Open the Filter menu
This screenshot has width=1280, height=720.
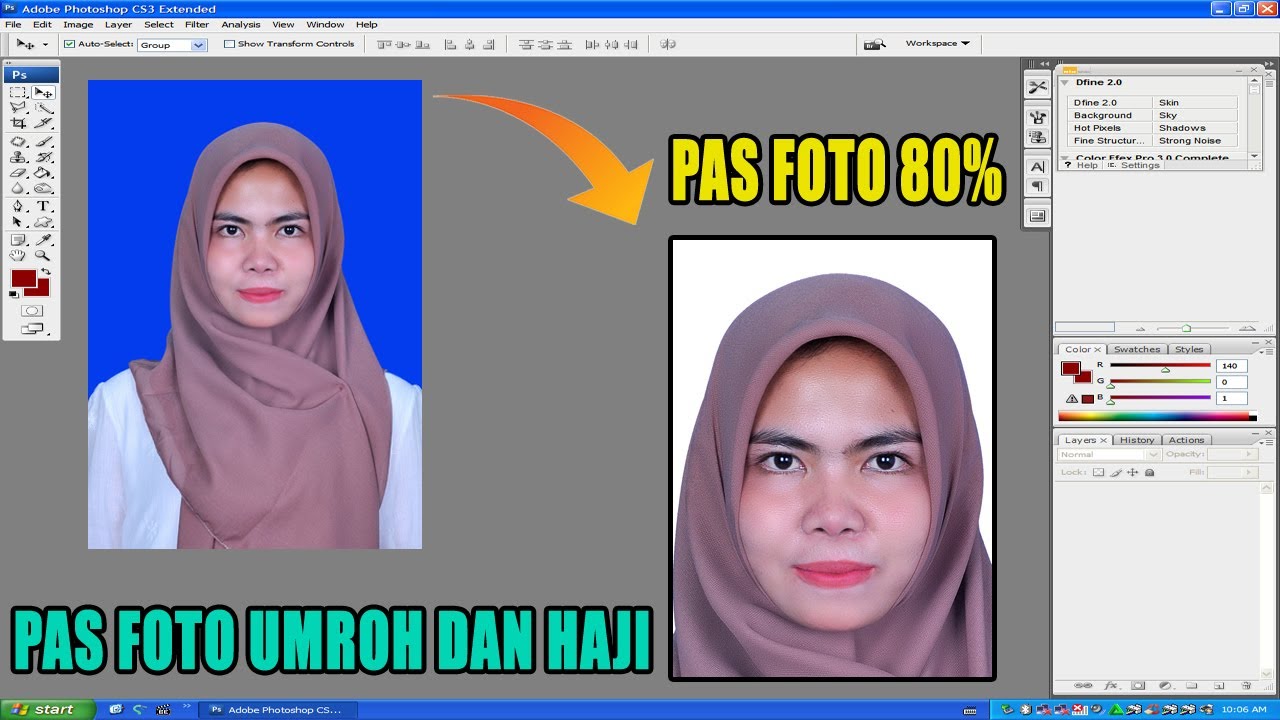click(x=196, y=24)
